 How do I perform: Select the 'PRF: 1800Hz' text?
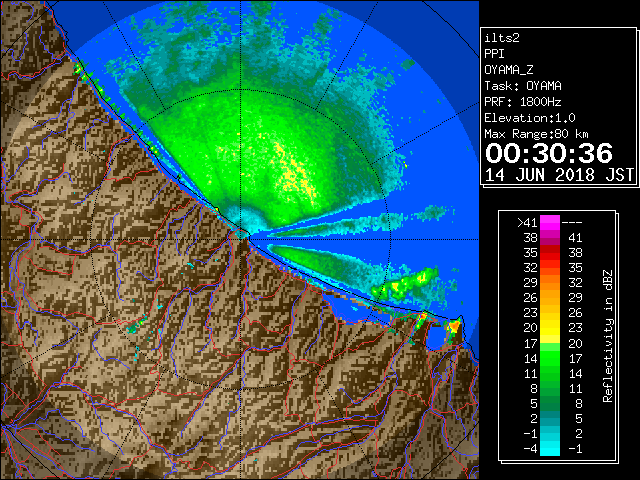click(x=523, y=102)
